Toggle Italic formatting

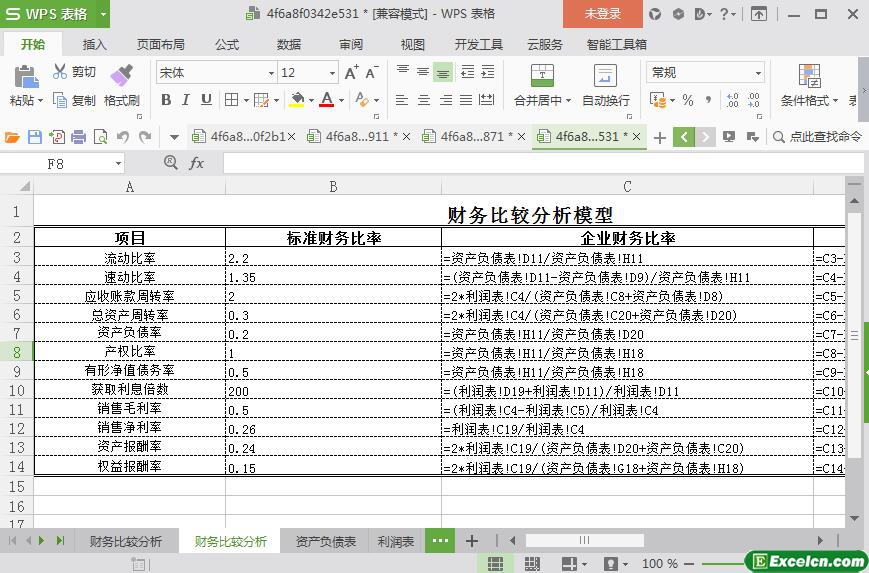point(186,100)
